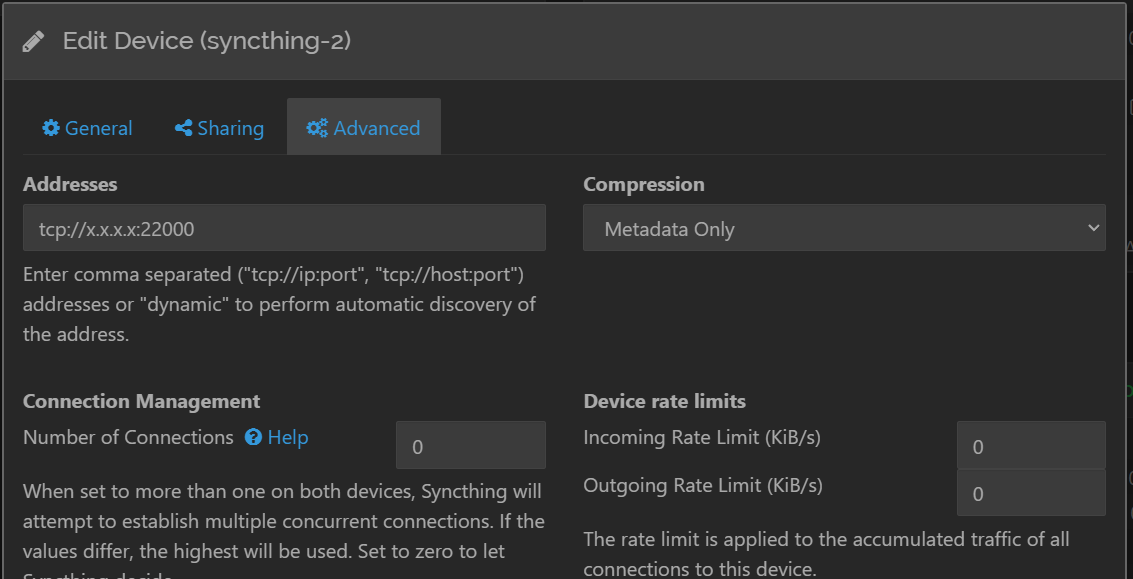
Task: Click the question mark icon beside Help
Action: click(253, 438)
